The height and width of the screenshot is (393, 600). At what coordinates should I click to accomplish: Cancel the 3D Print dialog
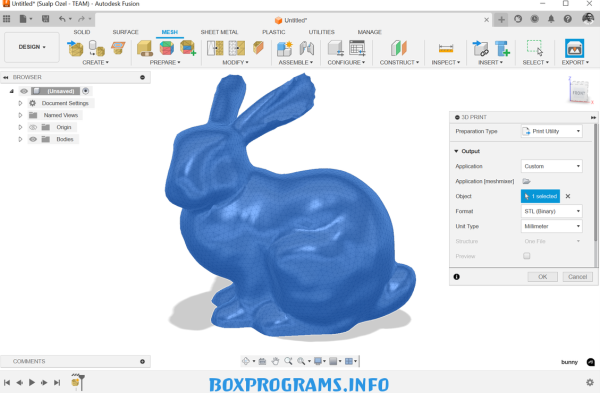[x=577, y=277]
